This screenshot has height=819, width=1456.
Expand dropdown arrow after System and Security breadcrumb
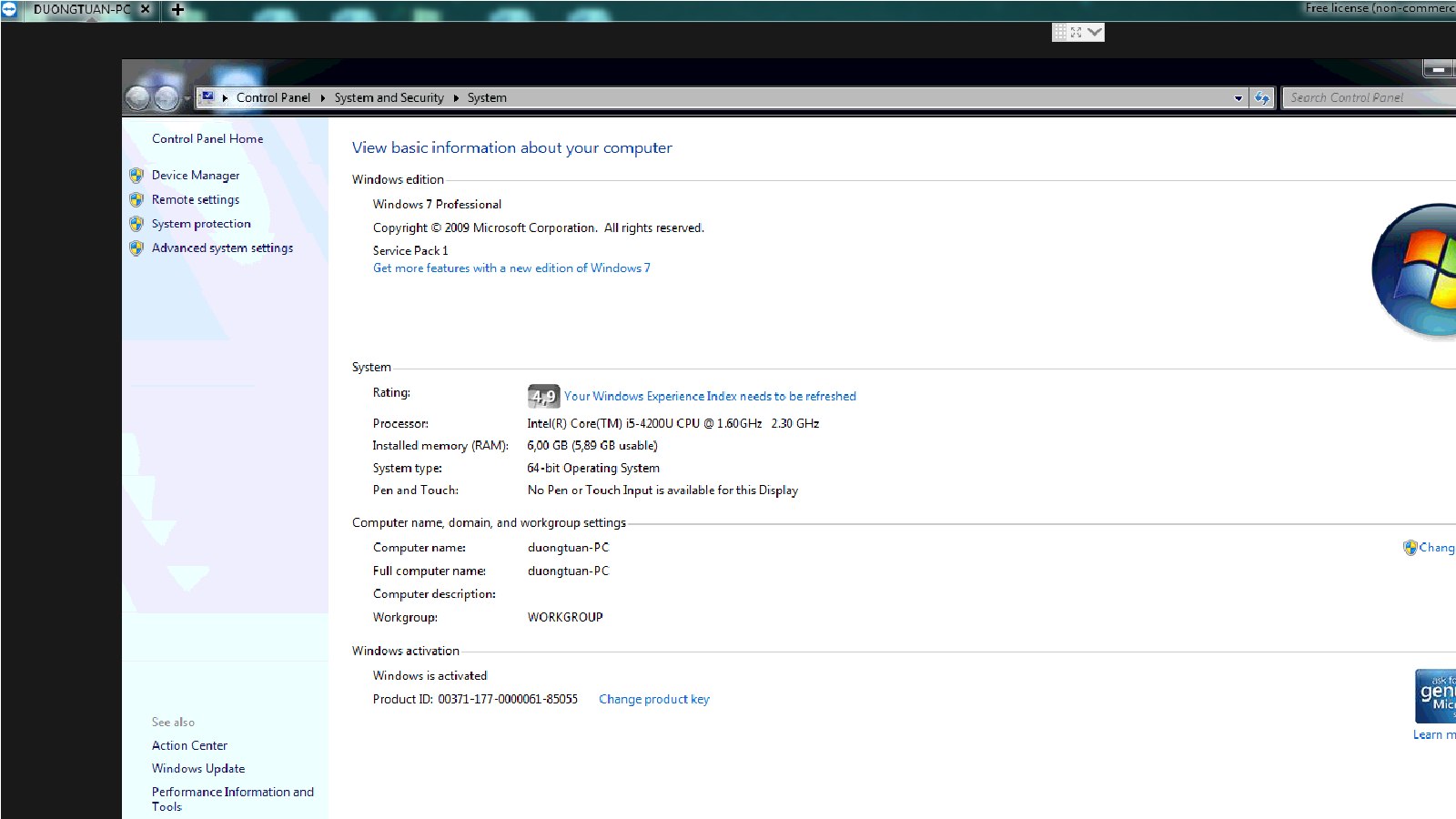456,97
